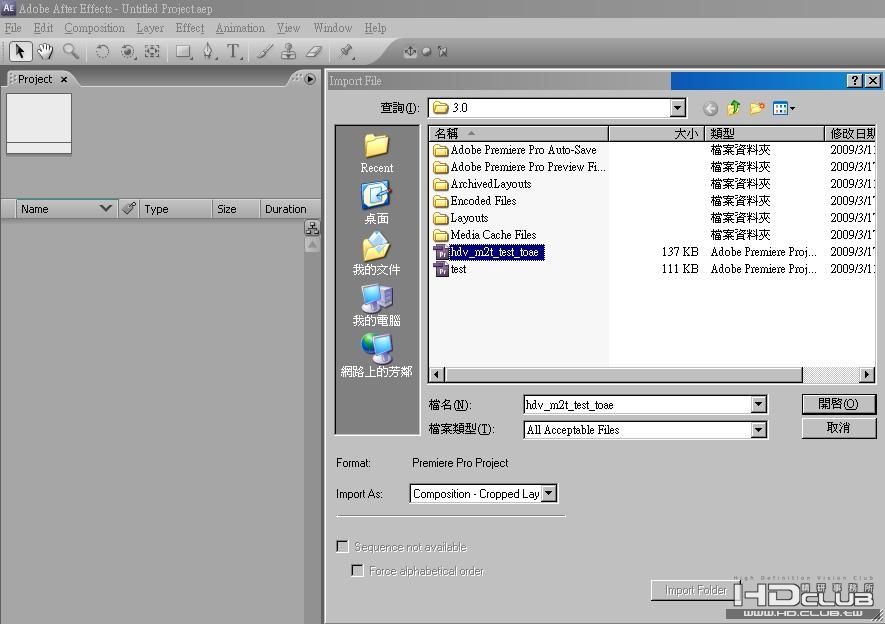Viewport: 885px width, 624px height.
Task: Go up one folder level
Action: pyautogui.click(x=734, y=108)
